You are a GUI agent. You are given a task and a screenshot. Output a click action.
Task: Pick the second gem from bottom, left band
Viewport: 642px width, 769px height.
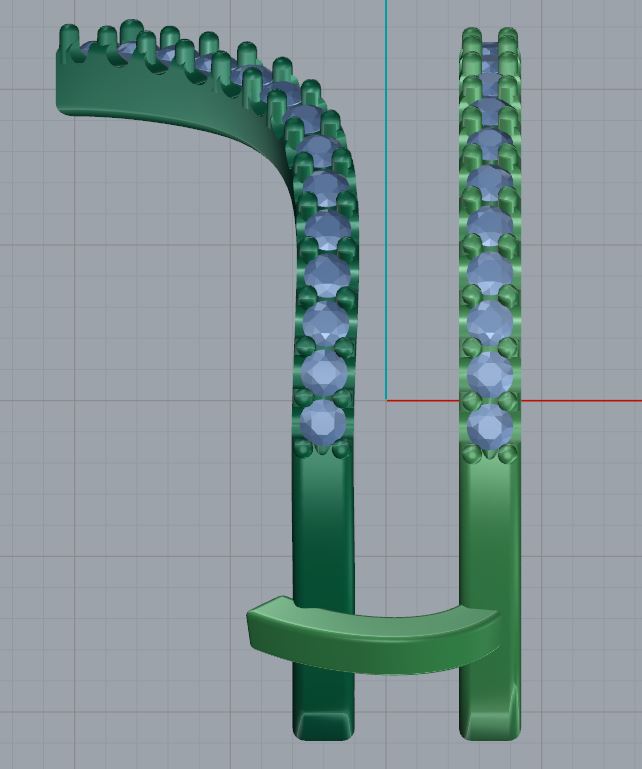(x=322, y=372)
